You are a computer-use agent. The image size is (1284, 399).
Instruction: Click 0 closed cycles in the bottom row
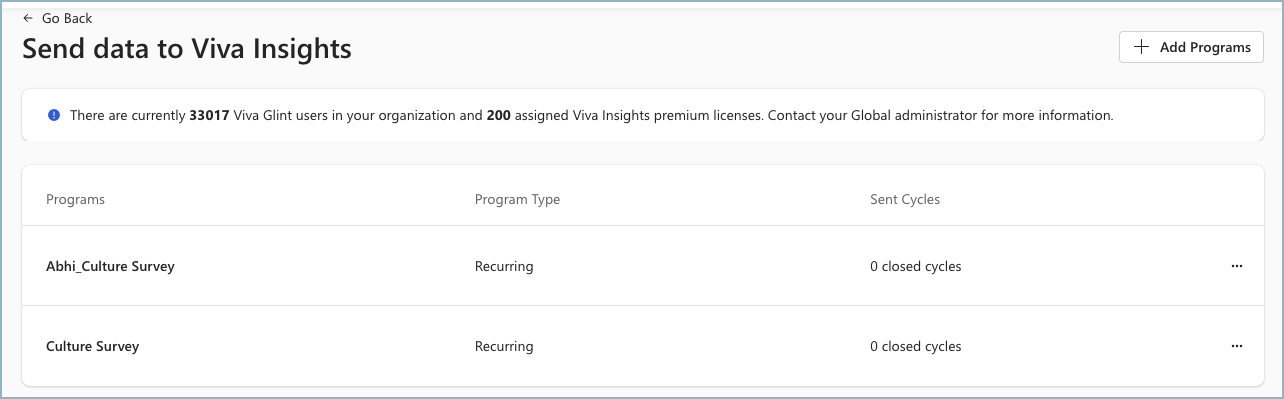pos(915,347)
